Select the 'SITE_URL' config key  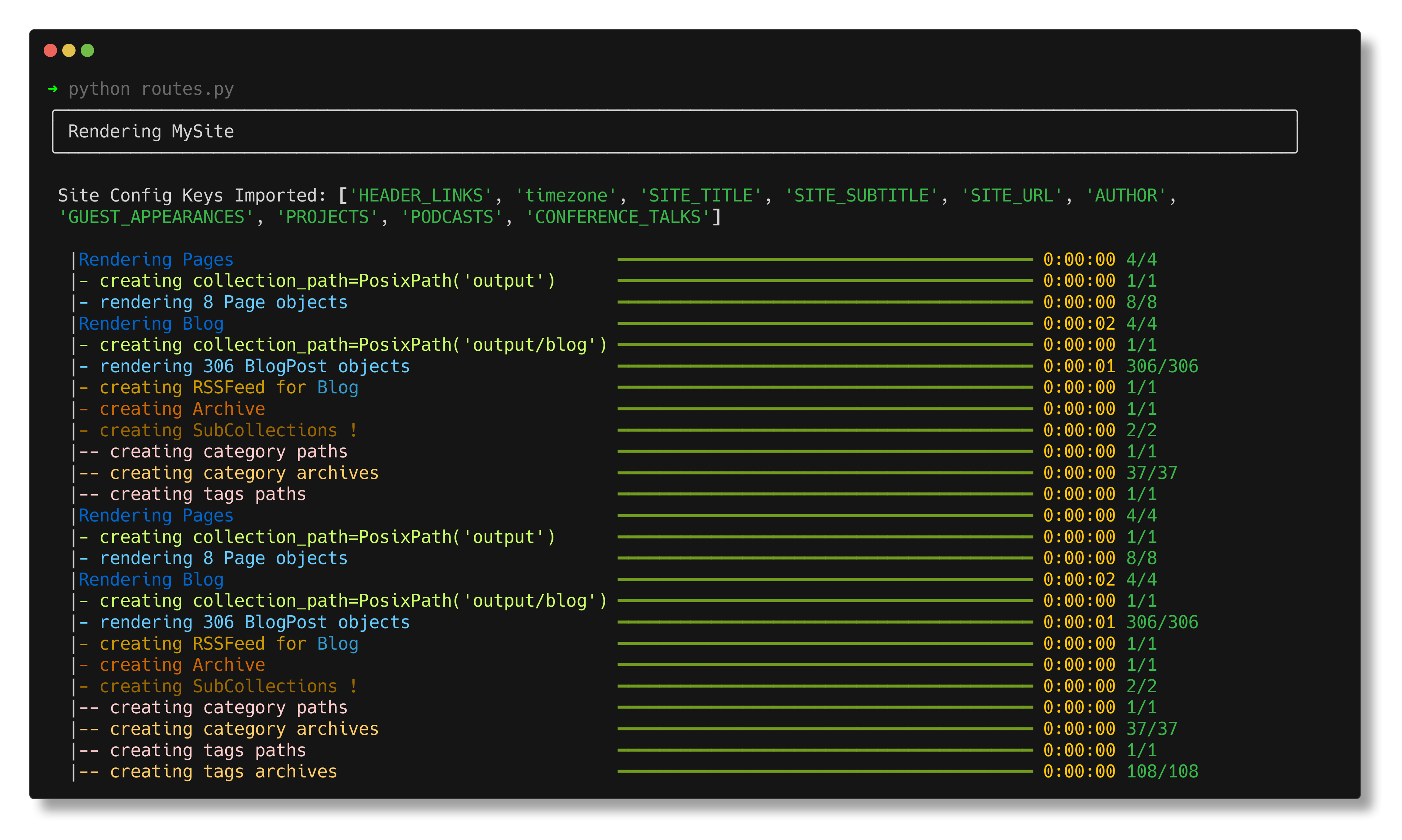click(1012, 195)
